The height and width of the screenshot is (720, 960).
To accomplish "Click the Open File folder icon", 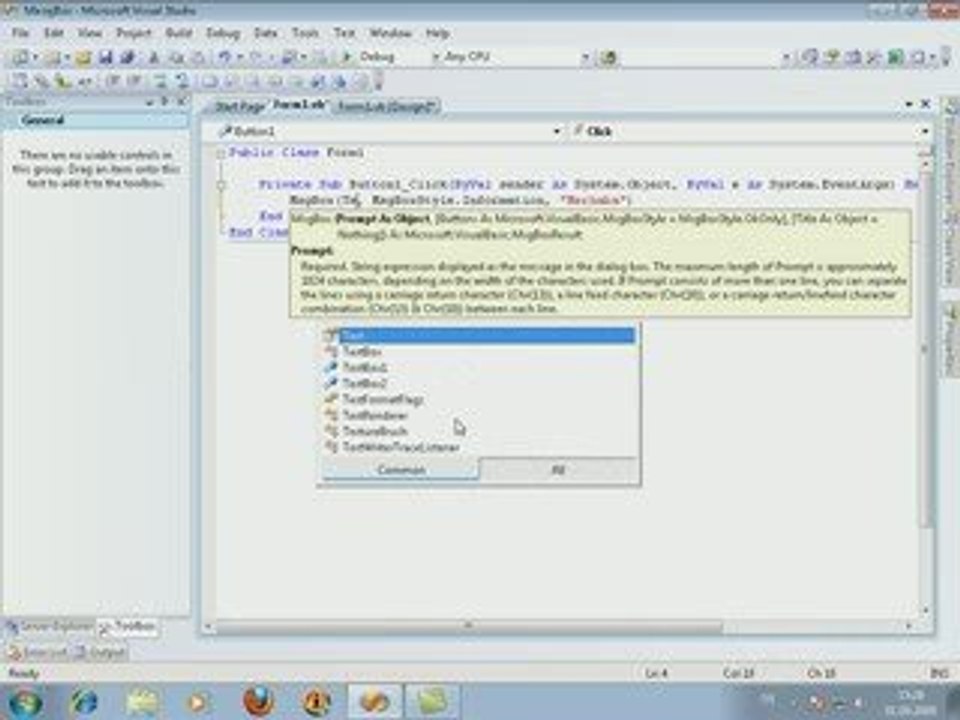I will pos(83,58).
